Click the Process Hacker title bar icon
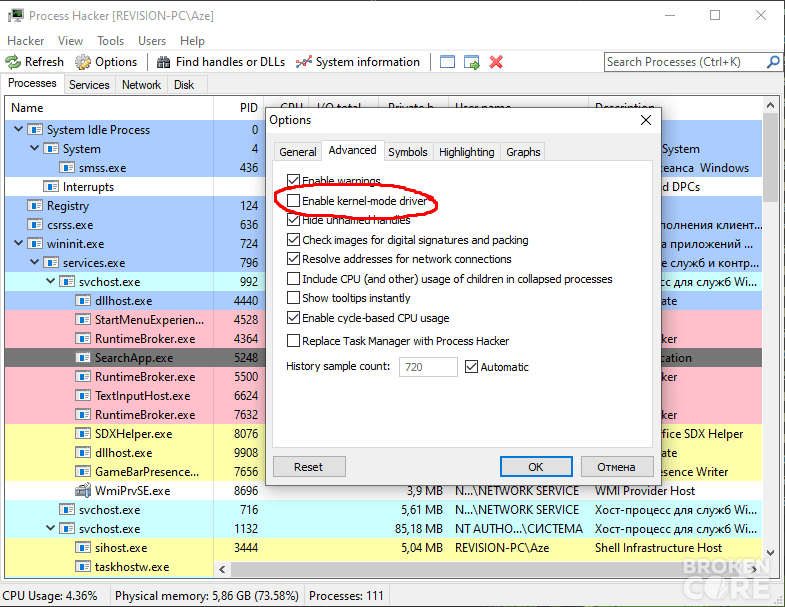This screenshot has height=607, width=785. pyautogui.click(x=16, y=16)
